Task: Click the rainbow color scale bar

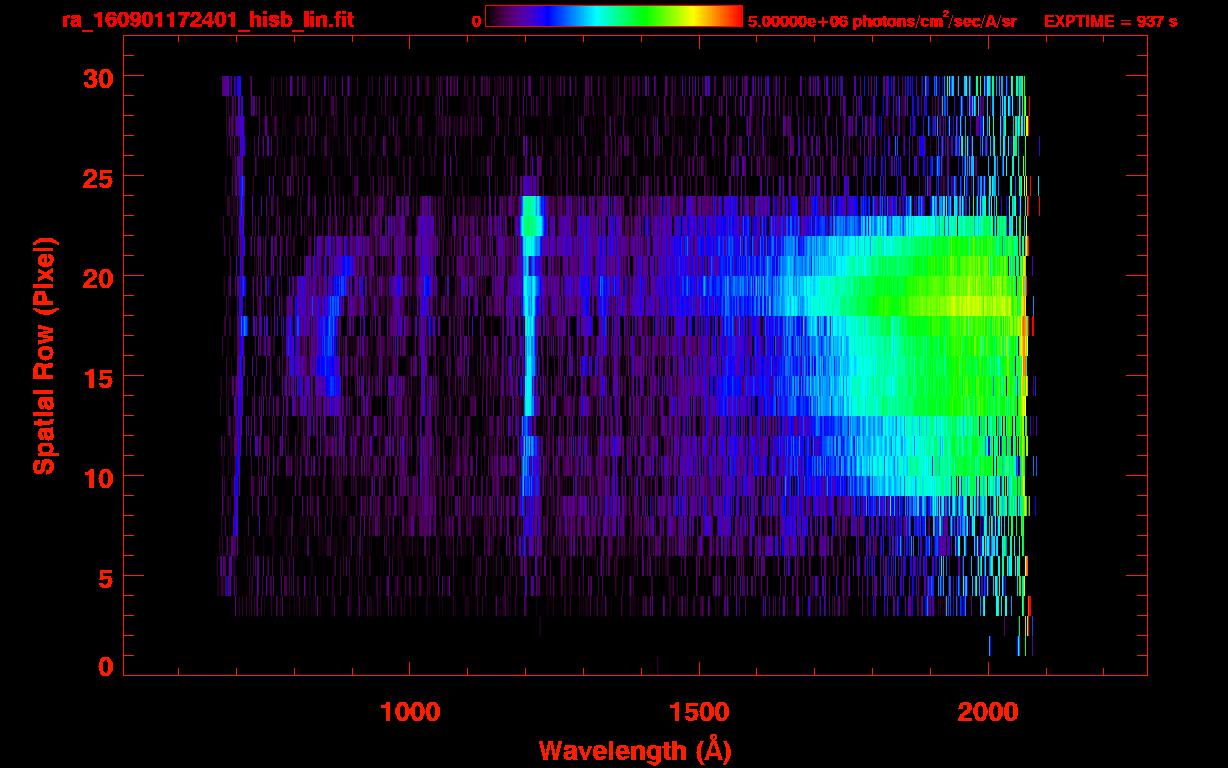Action: (614, 16)
